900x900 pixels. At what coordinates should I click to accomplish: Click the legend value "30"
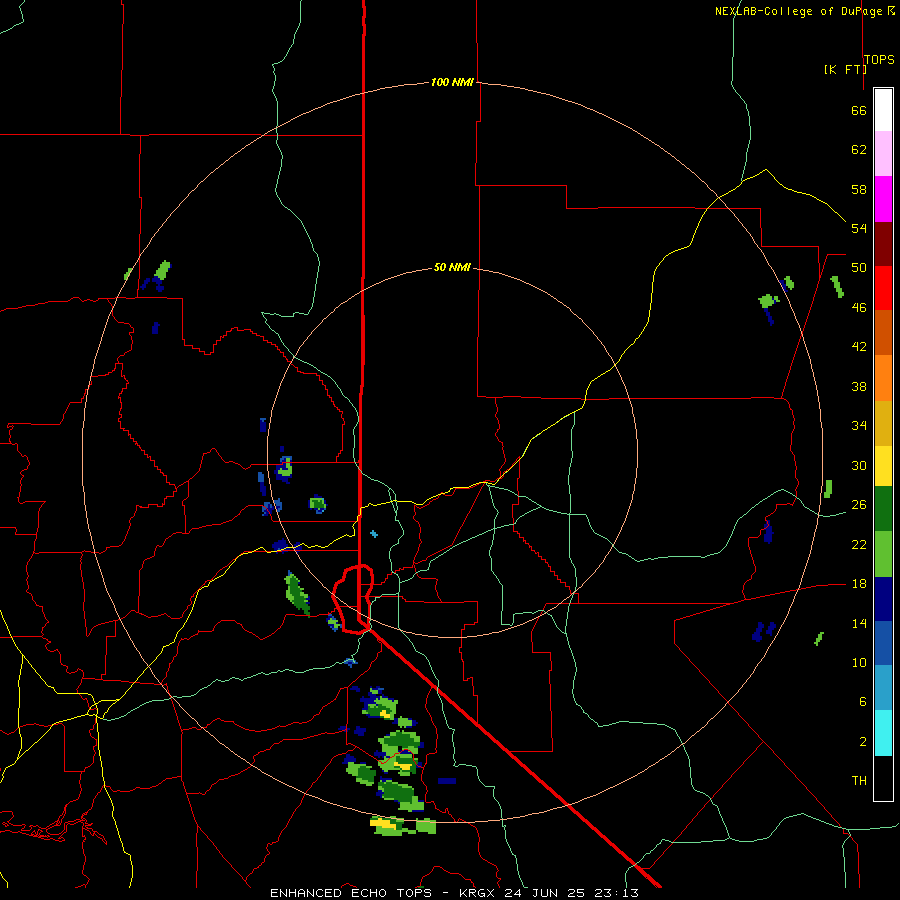[859, 465]
